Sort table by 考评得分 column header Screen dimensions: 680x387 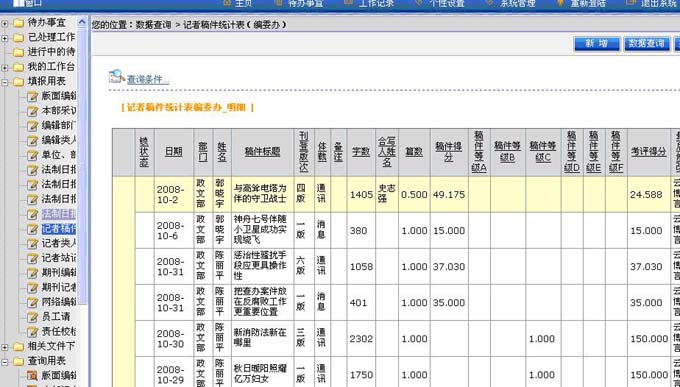click(x=648, y=151)
